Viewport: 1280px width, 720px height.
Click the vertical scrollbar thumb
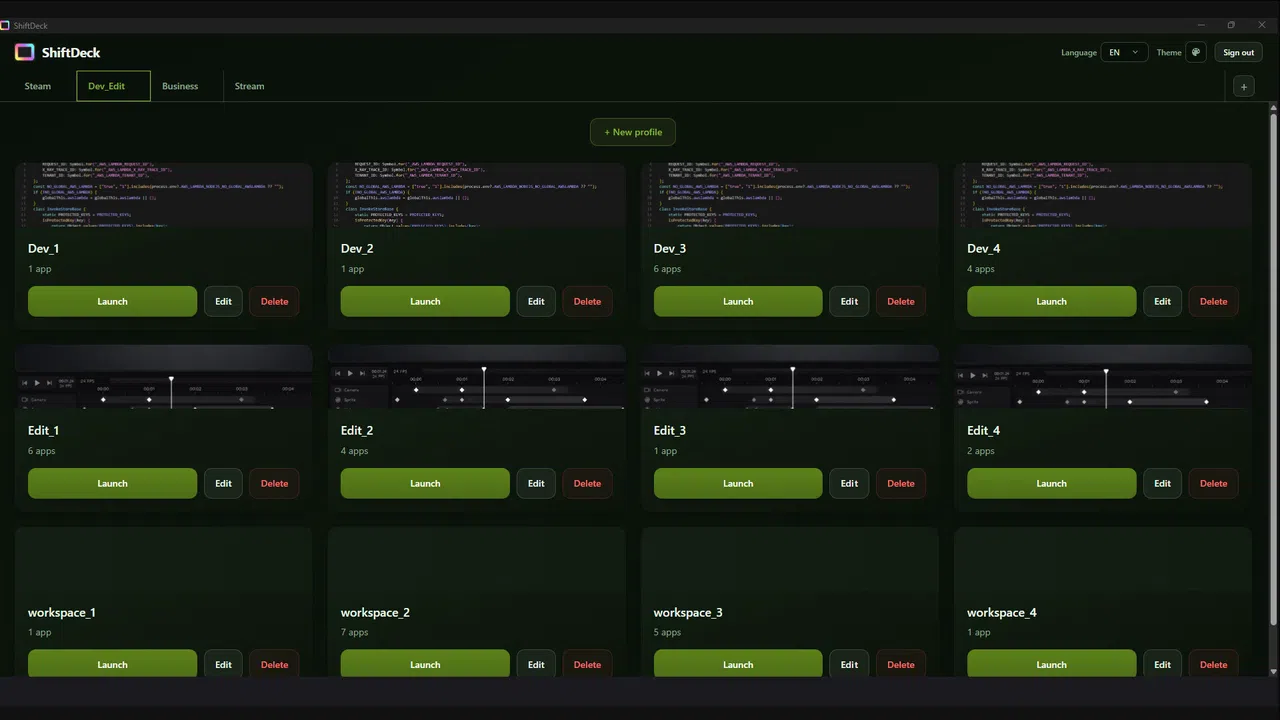[x=1273, y=370]
